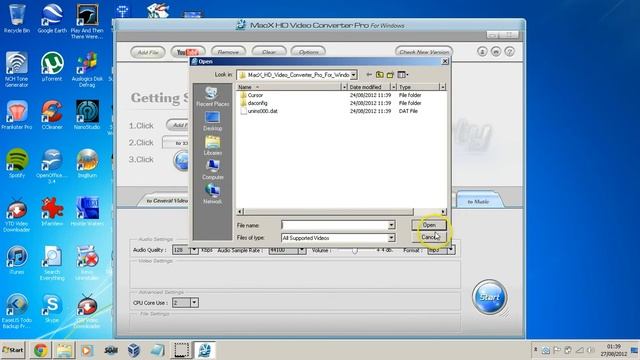Click Check New Version in MacX window
Image resolution: width=640 pixels, height=360 pixels.
pos(424,52)
